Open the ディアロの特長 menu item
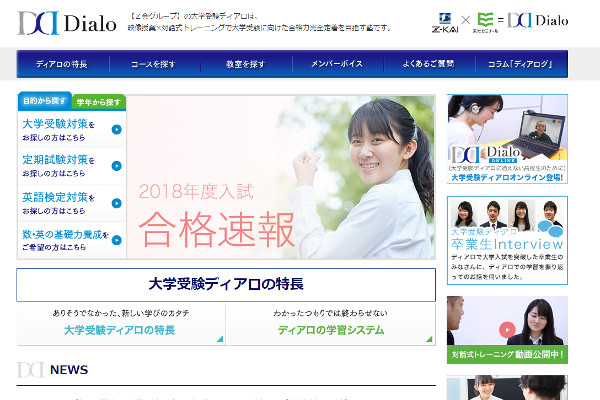Screen dimensions: 600x400 click(x=62, y=64)
